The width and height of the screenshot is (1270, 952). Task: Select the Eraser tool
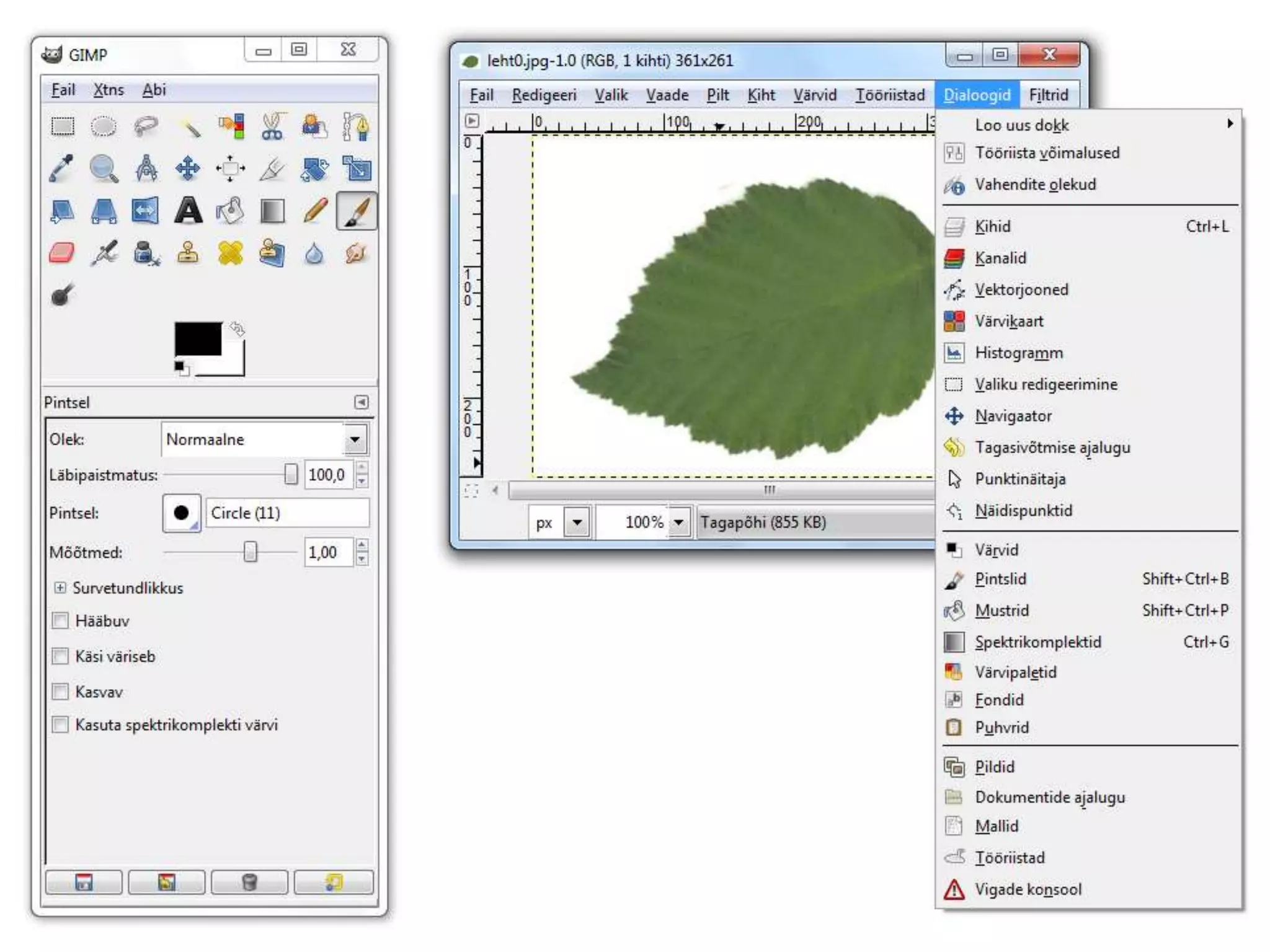(61, 253)
